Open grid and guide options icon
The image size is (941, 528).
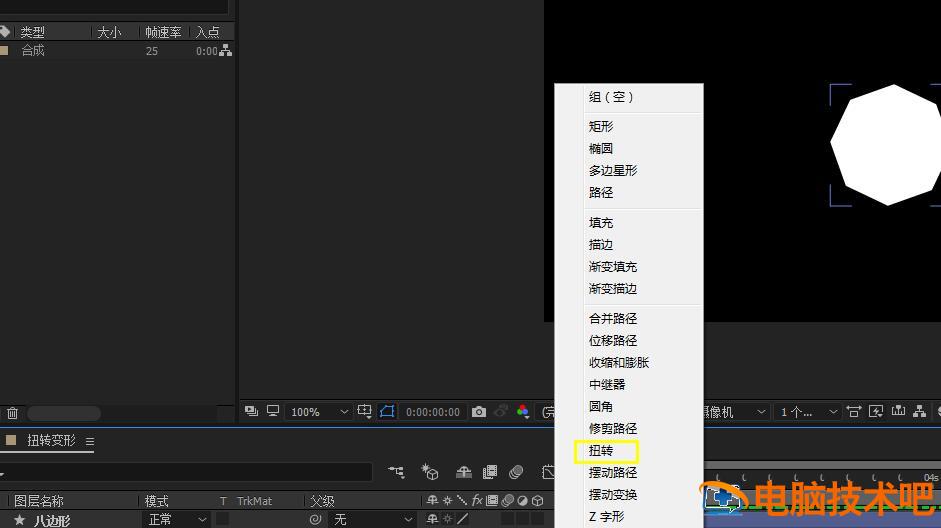click(x=365, y=412)
